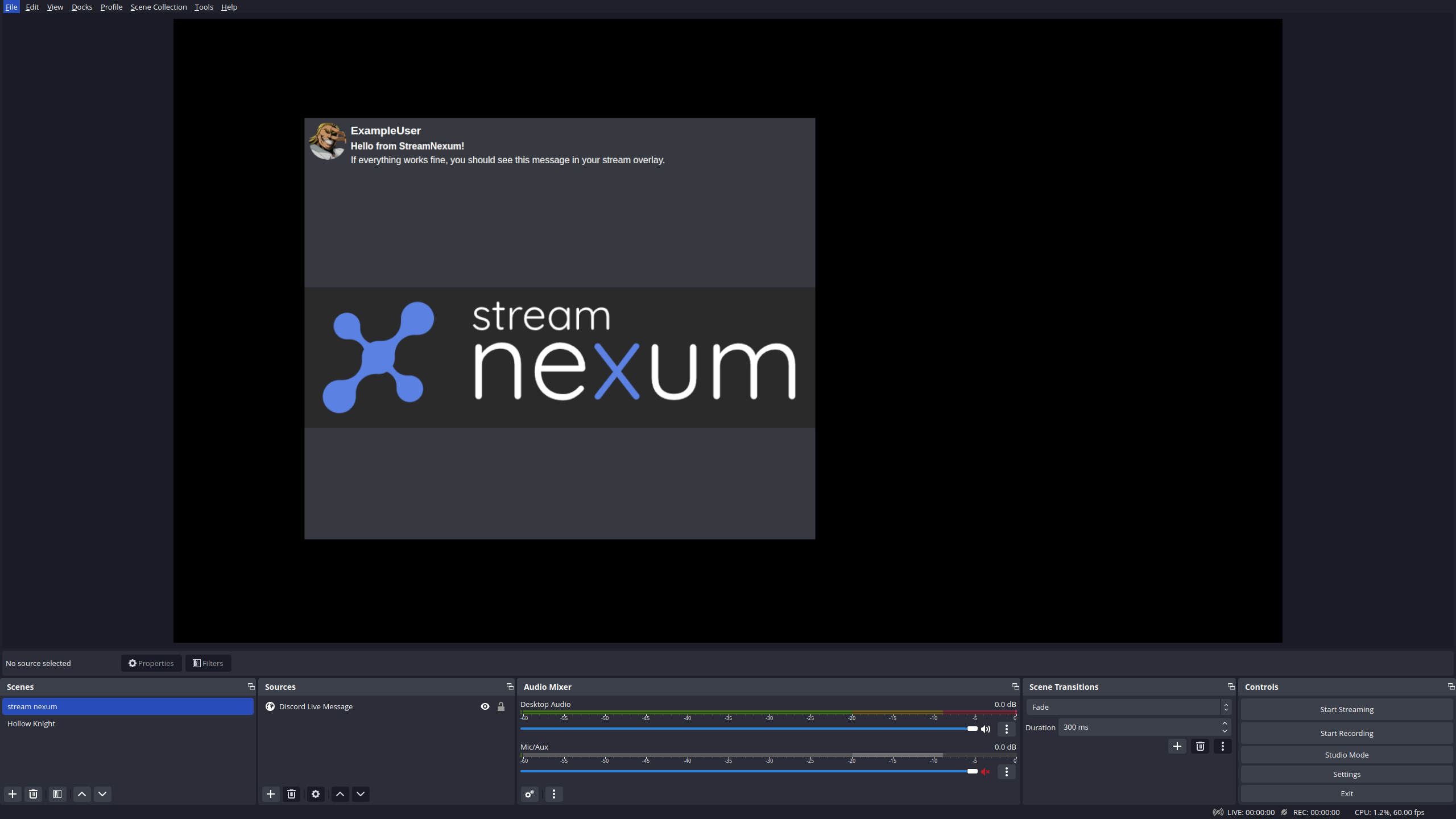
Task: Open the Scene Collection menu
Action: [159, 7]
